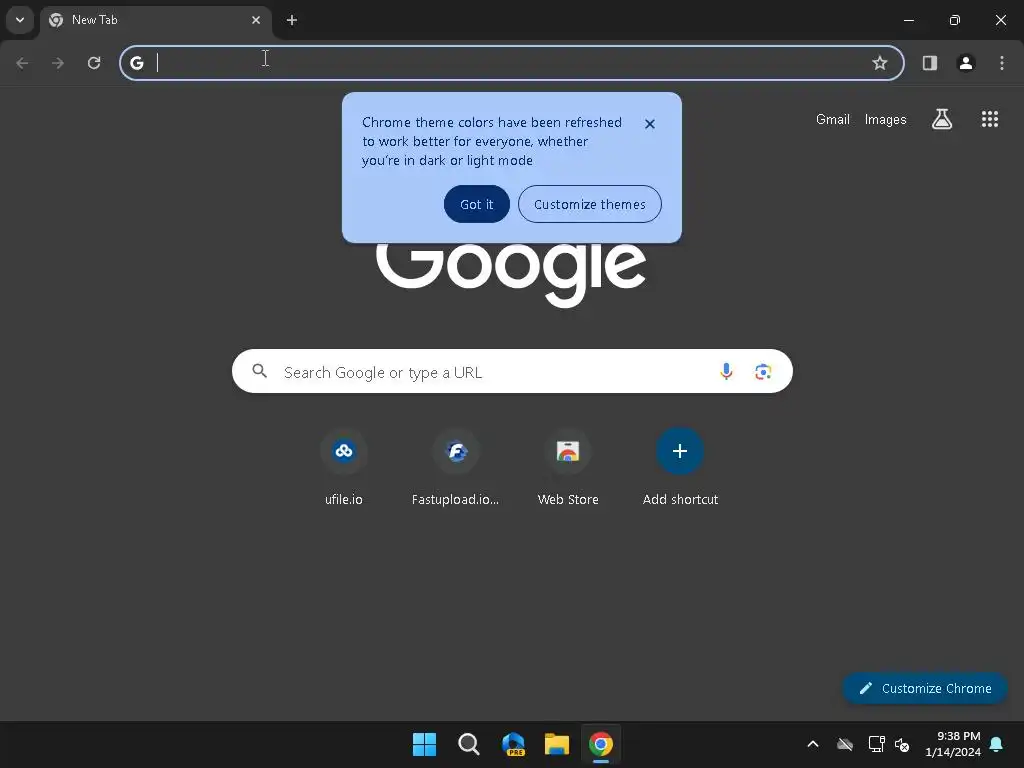Screen dimensions: 1024x768
Task: Show hidden system tray icons
Action: 813,744
